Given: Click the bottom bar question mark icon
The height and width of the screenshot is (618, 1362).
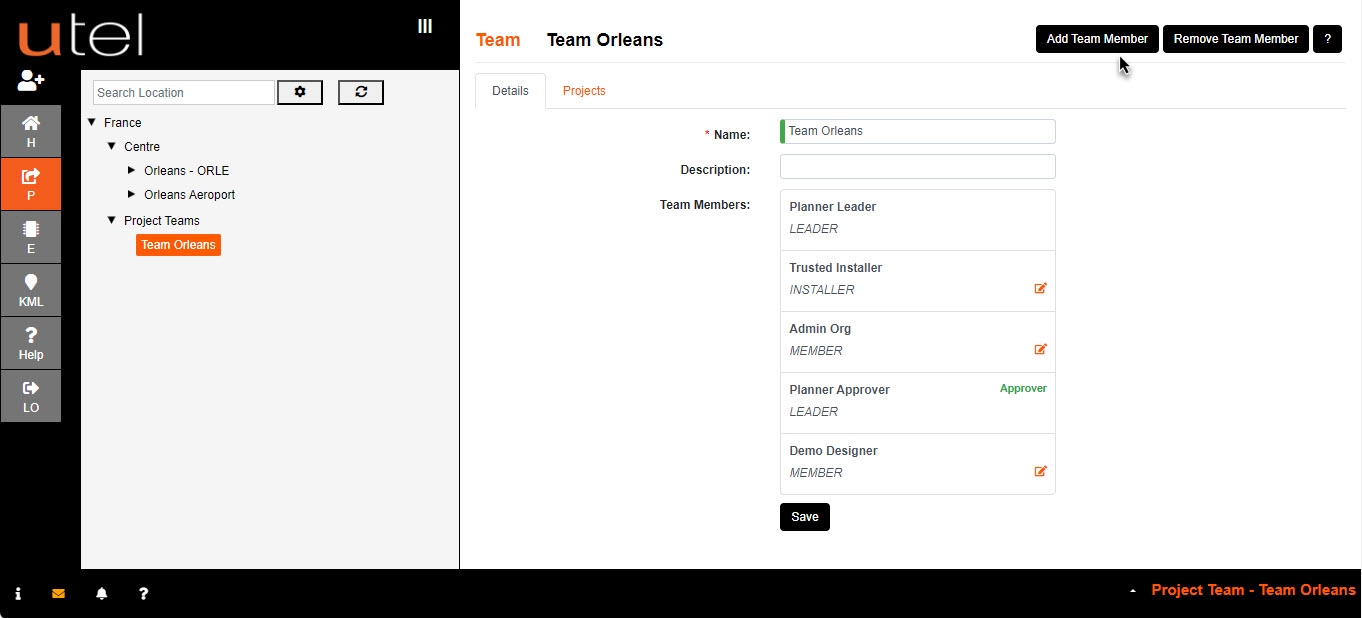Looking at the screenshot, I should [x=144, y=593].
